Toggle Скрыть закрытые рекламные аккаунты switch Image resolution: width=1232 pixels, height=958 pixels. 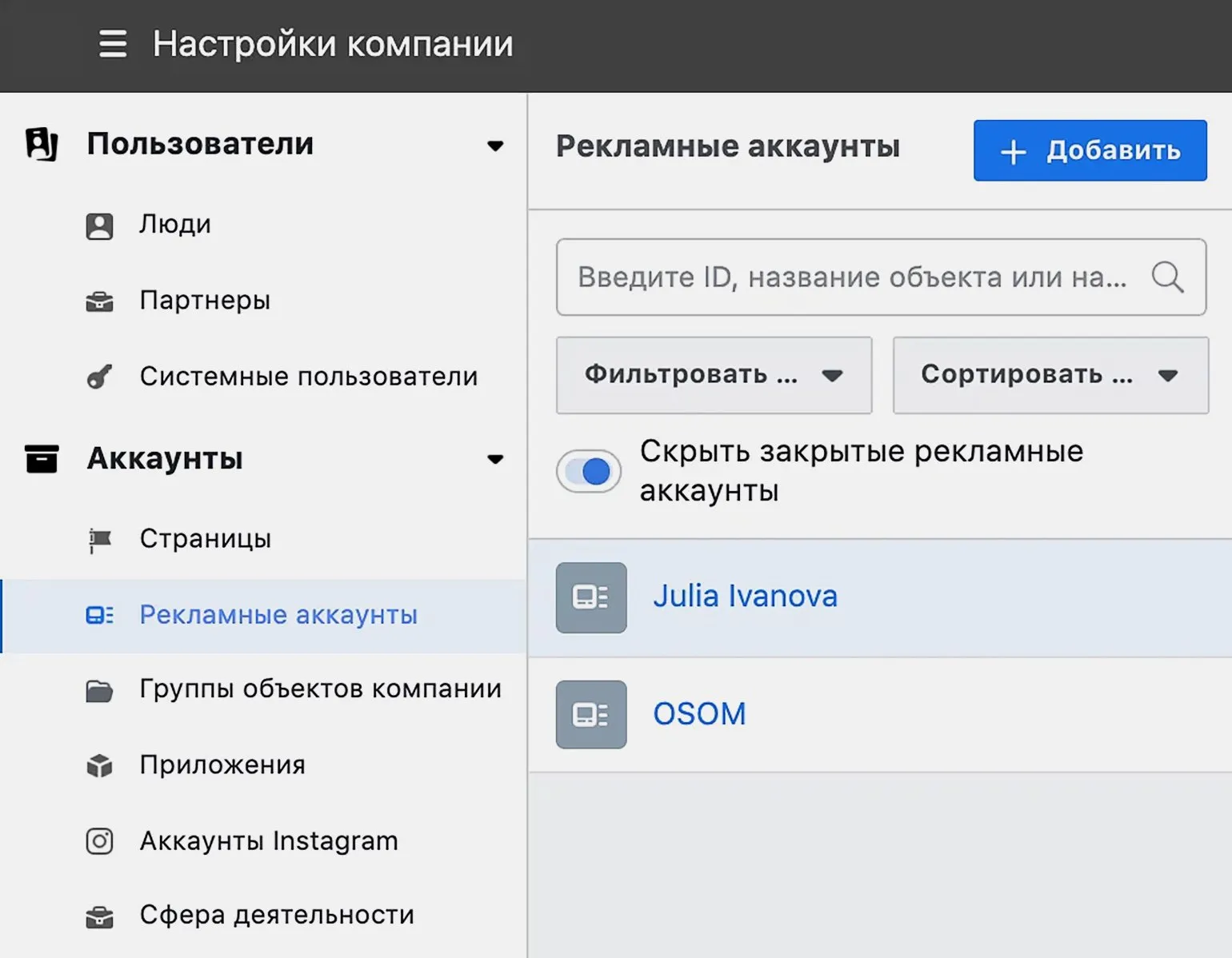pyautogui.click(x=589, y=472)
